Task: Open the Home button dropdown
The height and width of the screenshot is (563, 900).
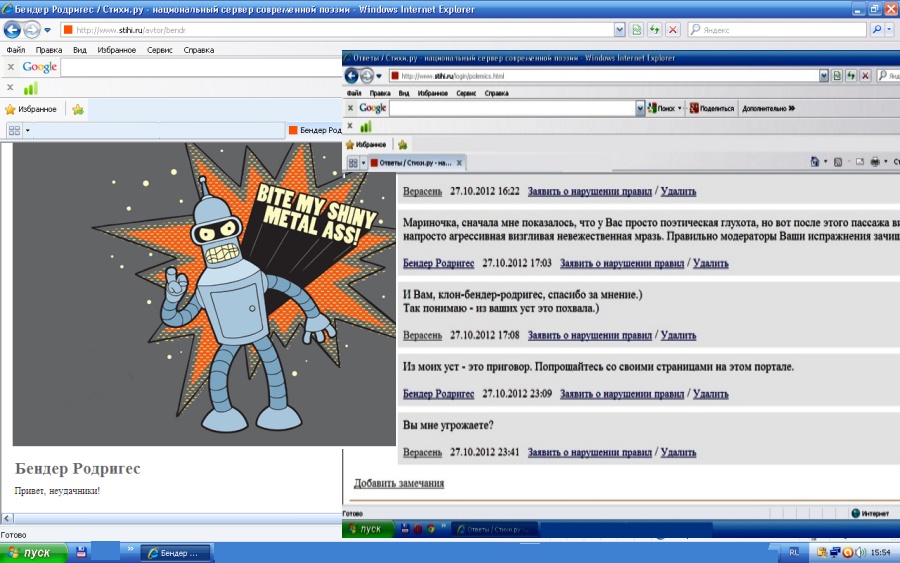Action: (x=825, y=162)
